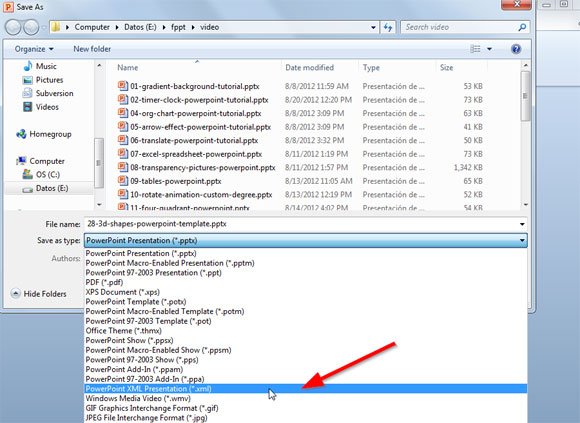The image size is (580, 423).
Task: Click icon of 09-tables-powerpoint.pptx
Action: coord(122,181)
